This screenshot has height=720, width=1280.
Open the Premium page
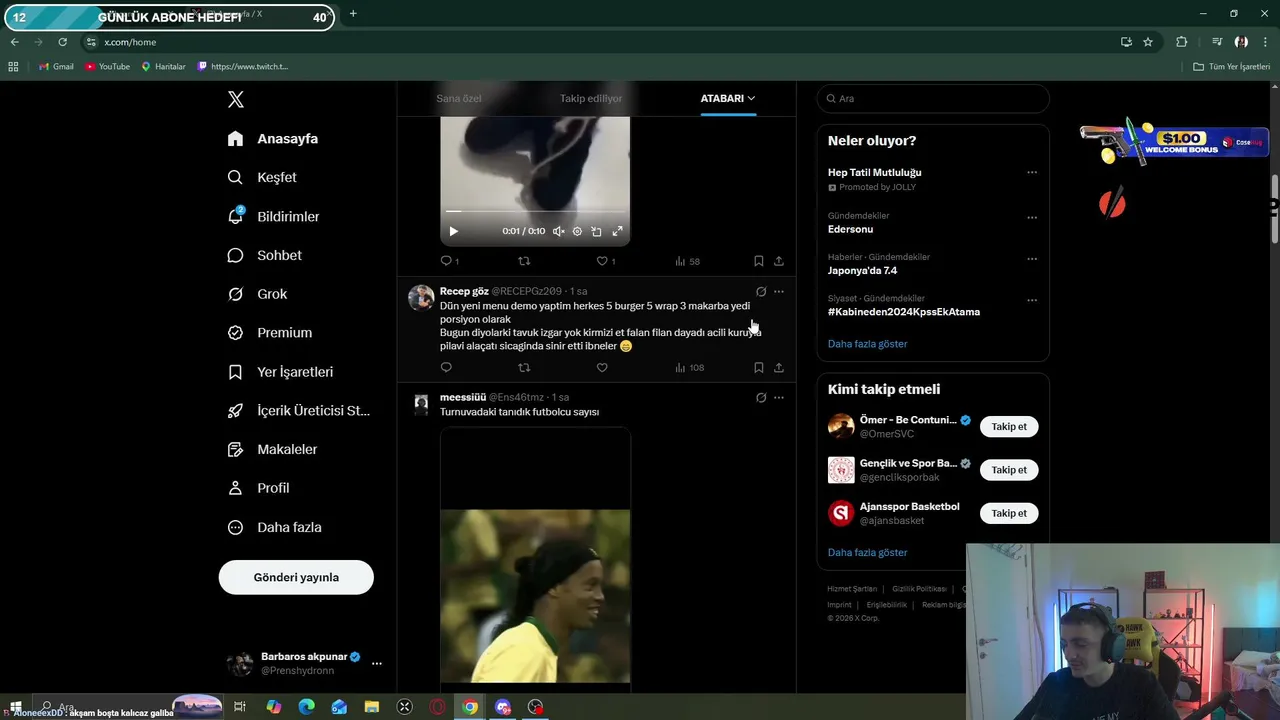coord(270,333)
